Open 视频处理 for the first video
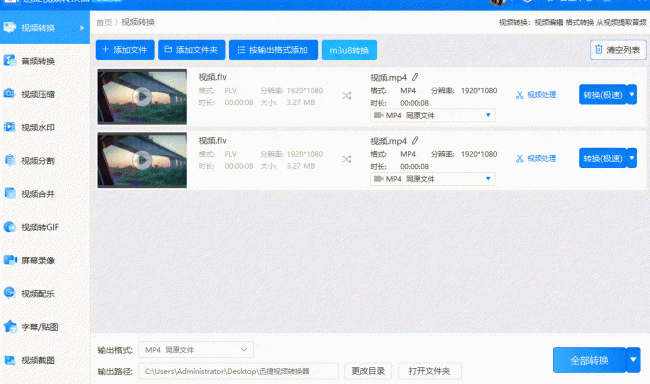650x384 pixels. coord(536,95)
